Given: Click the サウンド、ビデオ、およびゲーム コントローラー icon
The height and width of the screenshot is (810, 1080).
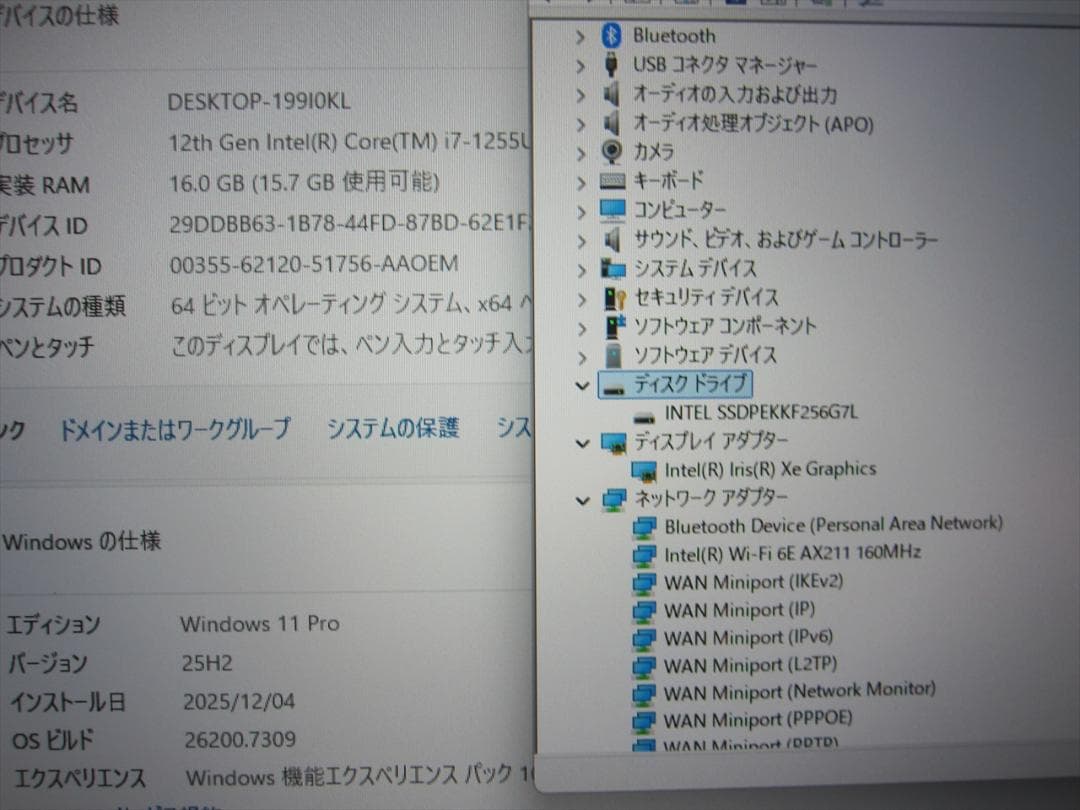Looking at the screenshot, I should click(x=613, y=239).
